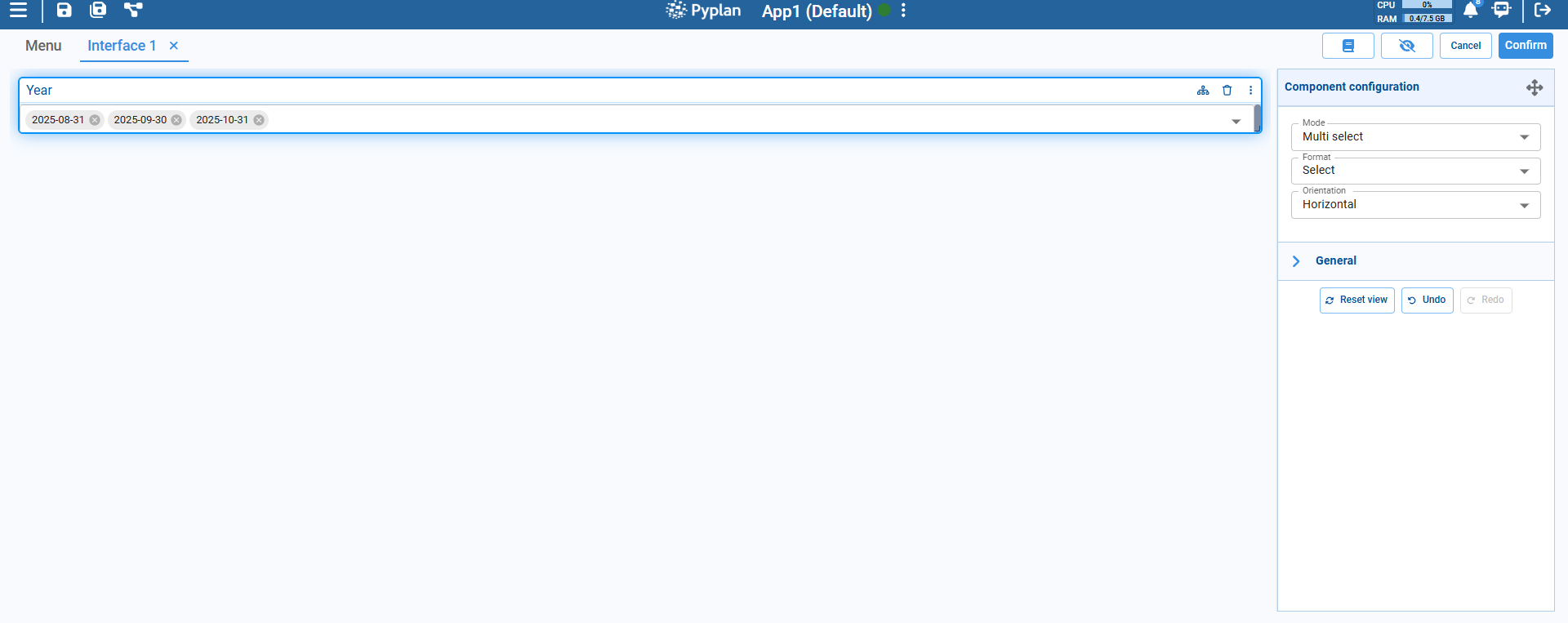Open the Orientation dropdown set to Horizontal
The width and height of the screenshot is (1568, 623).
tap(1415, 205)
